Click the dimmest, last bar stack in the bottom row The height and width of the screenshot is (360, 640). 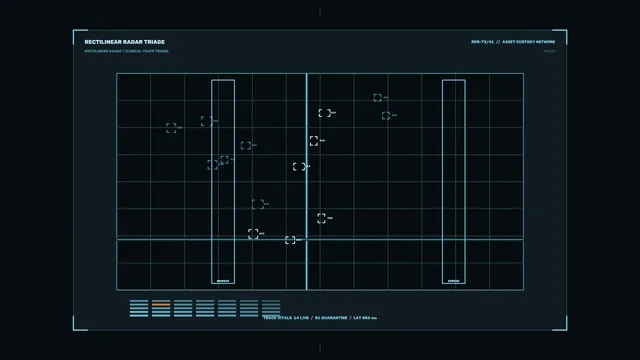pos(271,308)
